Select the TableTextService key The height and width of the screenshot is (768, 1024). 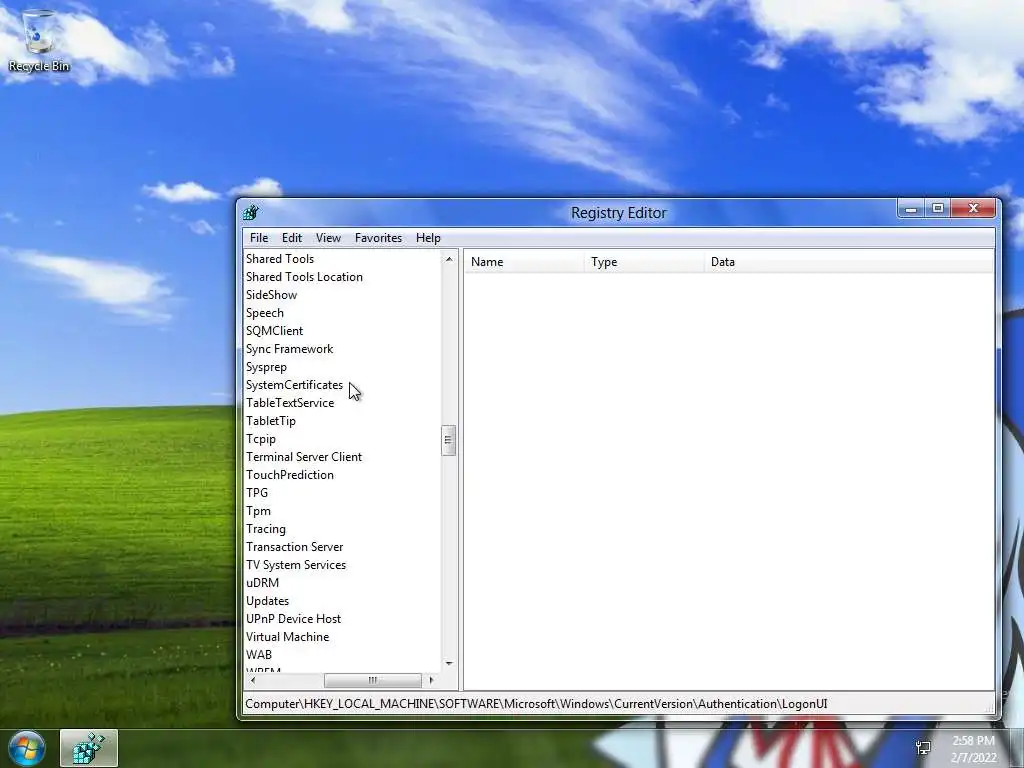tap(290, 403)
